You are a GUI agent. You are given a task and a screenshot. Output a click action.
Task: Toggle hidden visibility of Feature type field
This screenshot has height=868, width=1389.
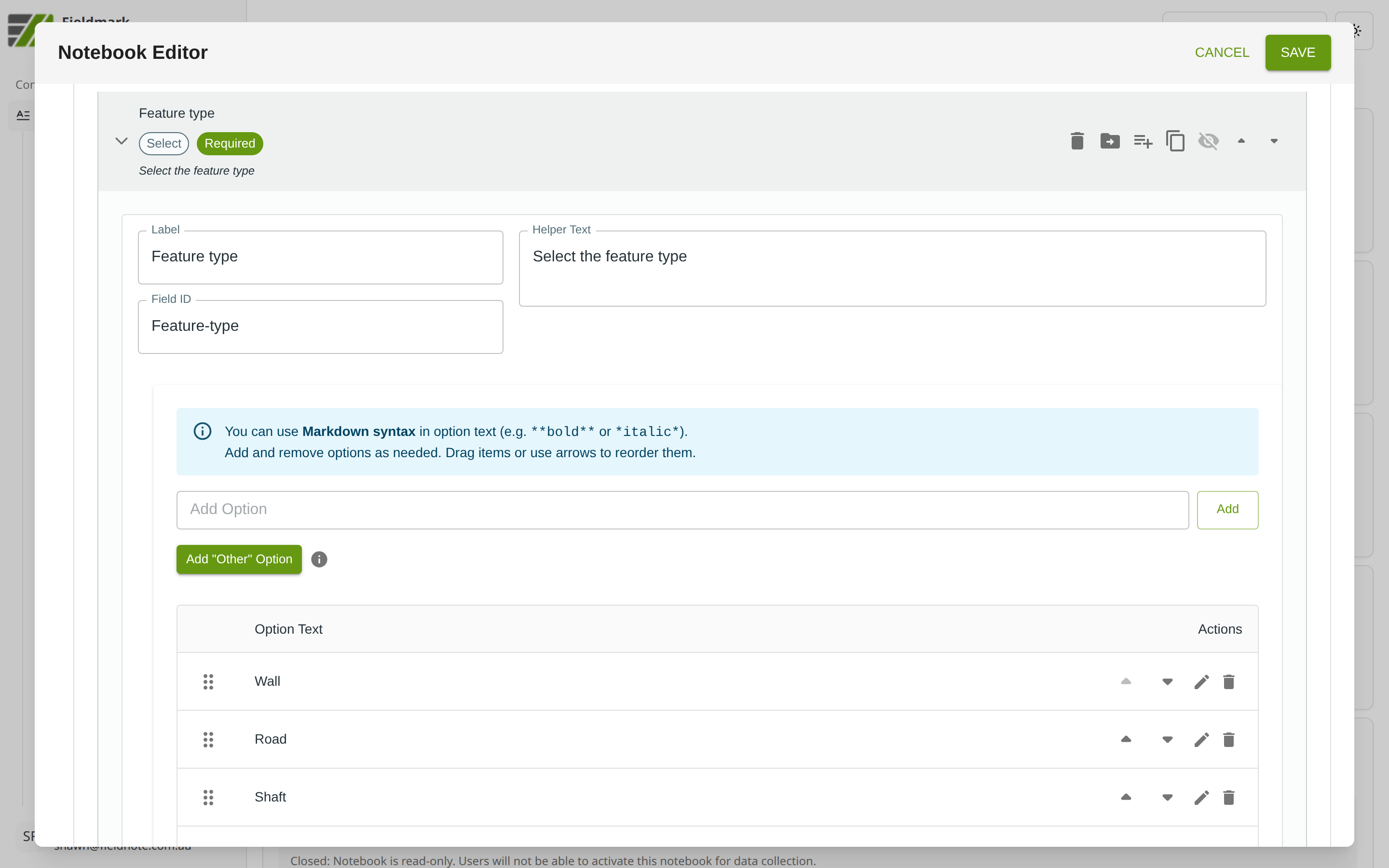coord(1208,141)
